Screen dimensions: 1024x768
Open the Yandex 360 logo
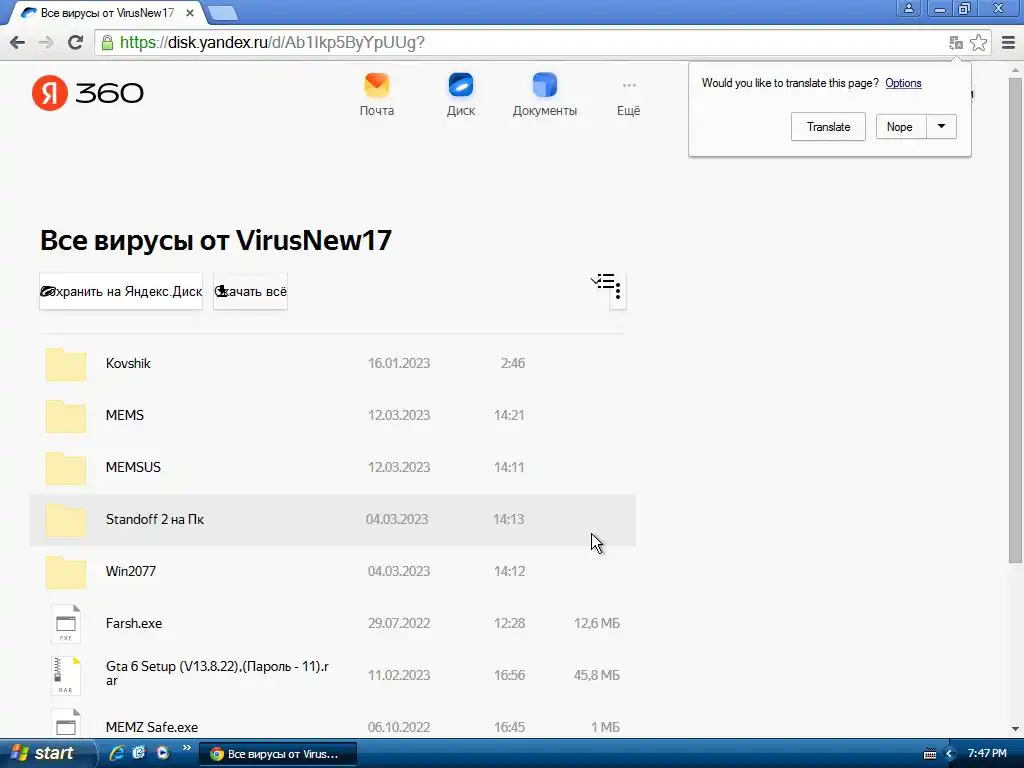[x=88, y=93]
